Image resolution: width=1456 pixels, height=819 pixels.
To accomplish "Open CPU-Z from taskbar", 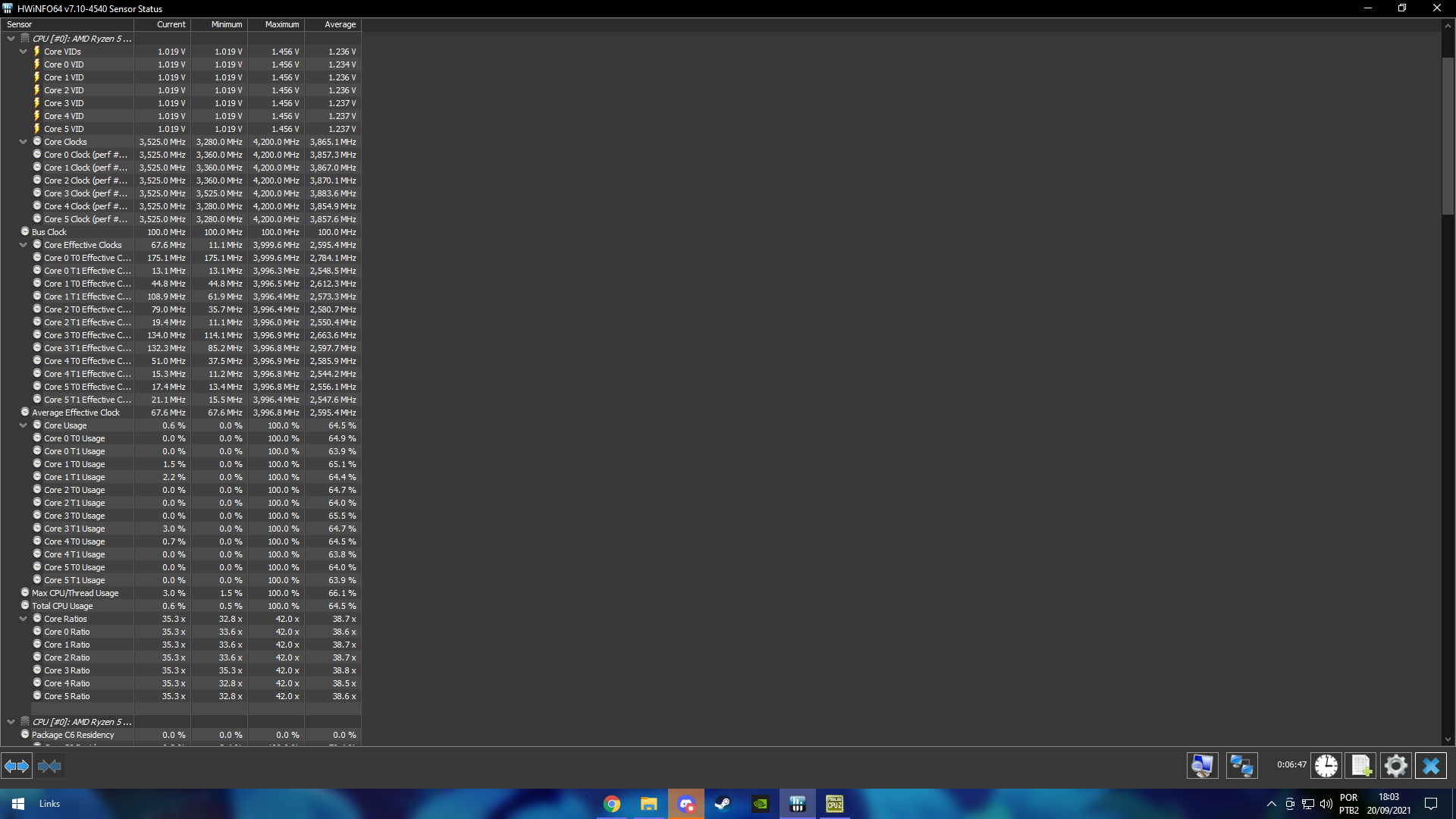I will pos(834,804).
